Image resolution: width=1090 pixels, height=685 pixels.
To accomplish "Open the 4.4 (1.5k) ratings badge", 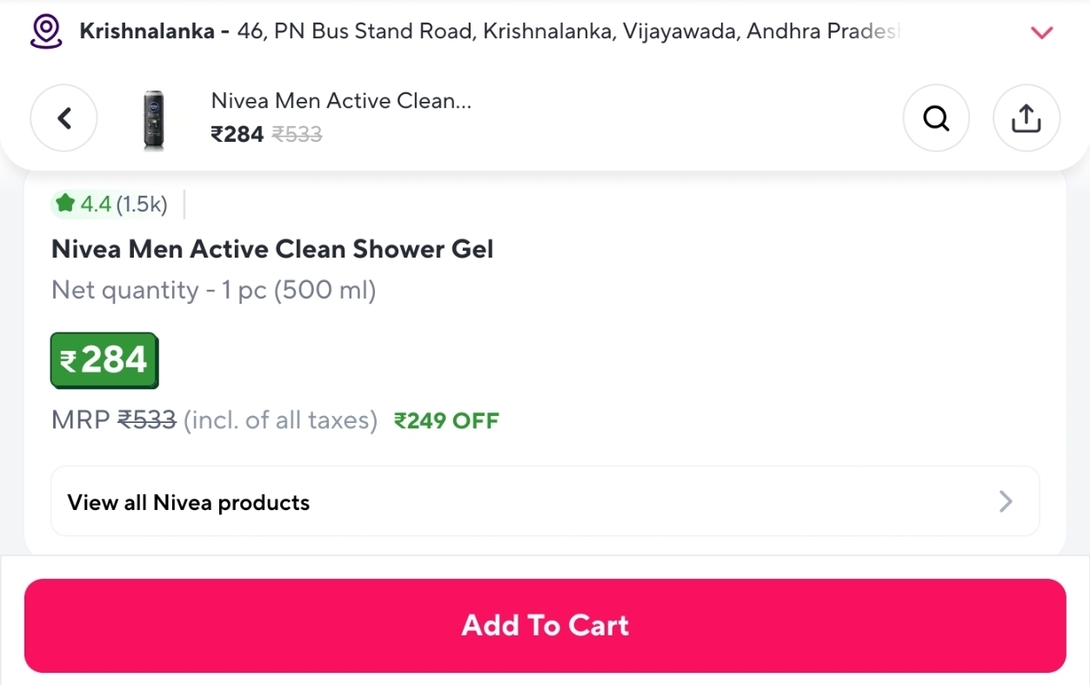I will (x=111, y=204).
